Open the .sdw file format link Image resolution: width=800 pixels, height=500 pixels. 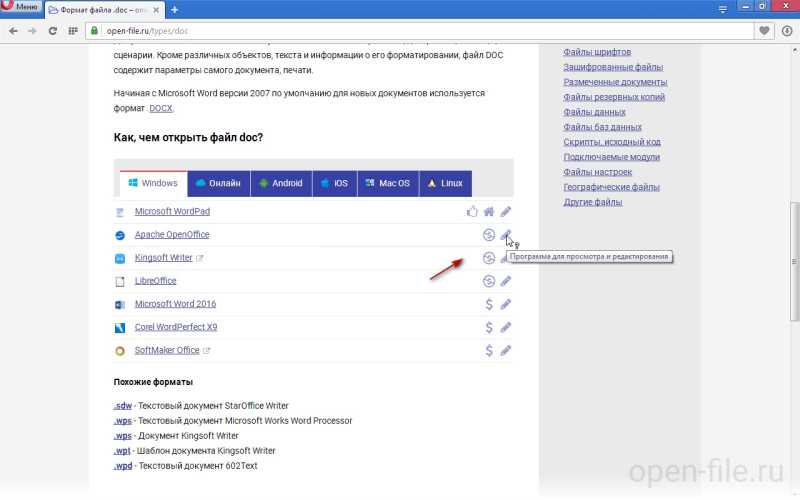(122, 406)
